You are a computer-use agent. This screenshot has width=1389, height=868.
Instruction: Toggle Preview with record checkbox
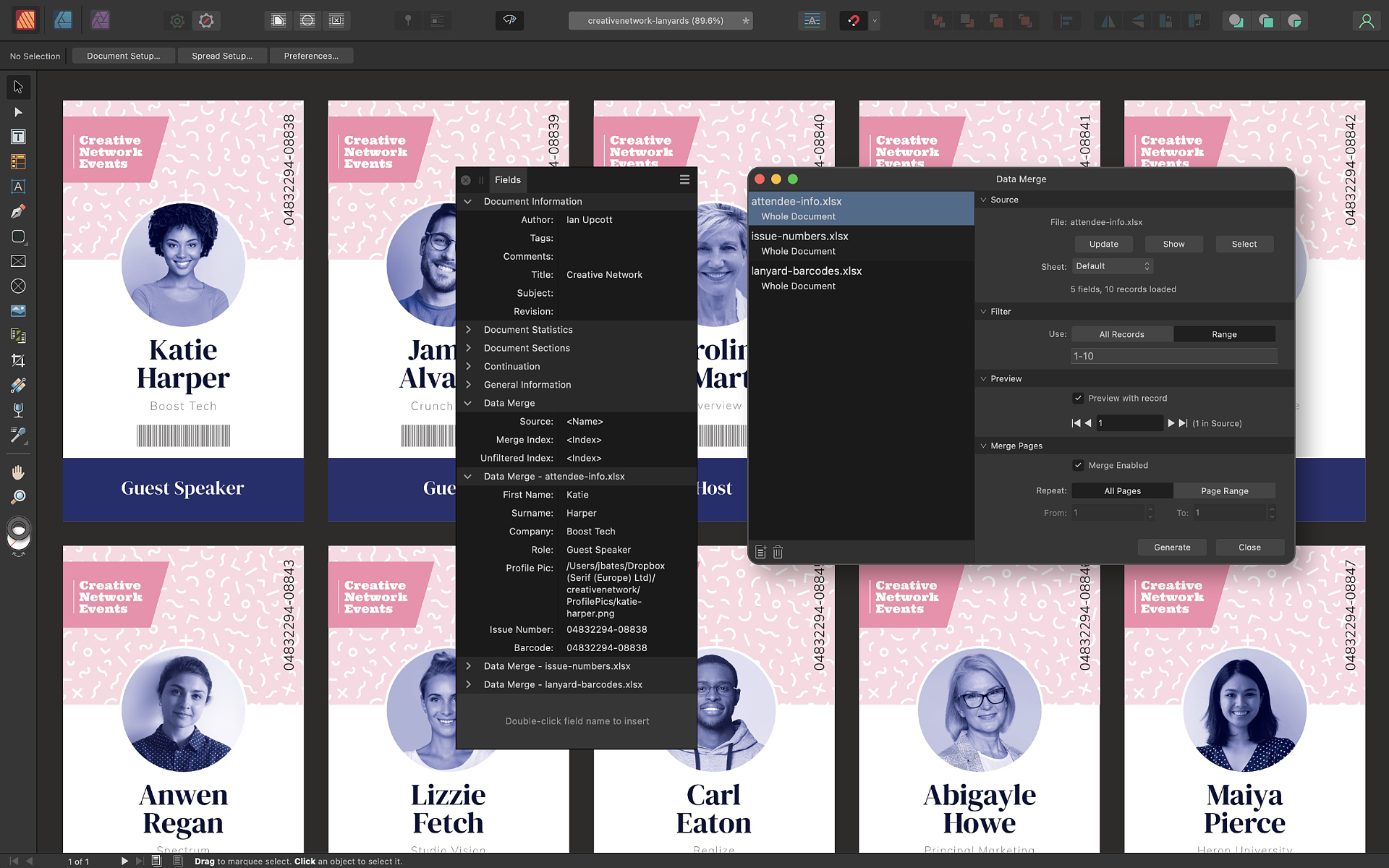[1079, 398]
